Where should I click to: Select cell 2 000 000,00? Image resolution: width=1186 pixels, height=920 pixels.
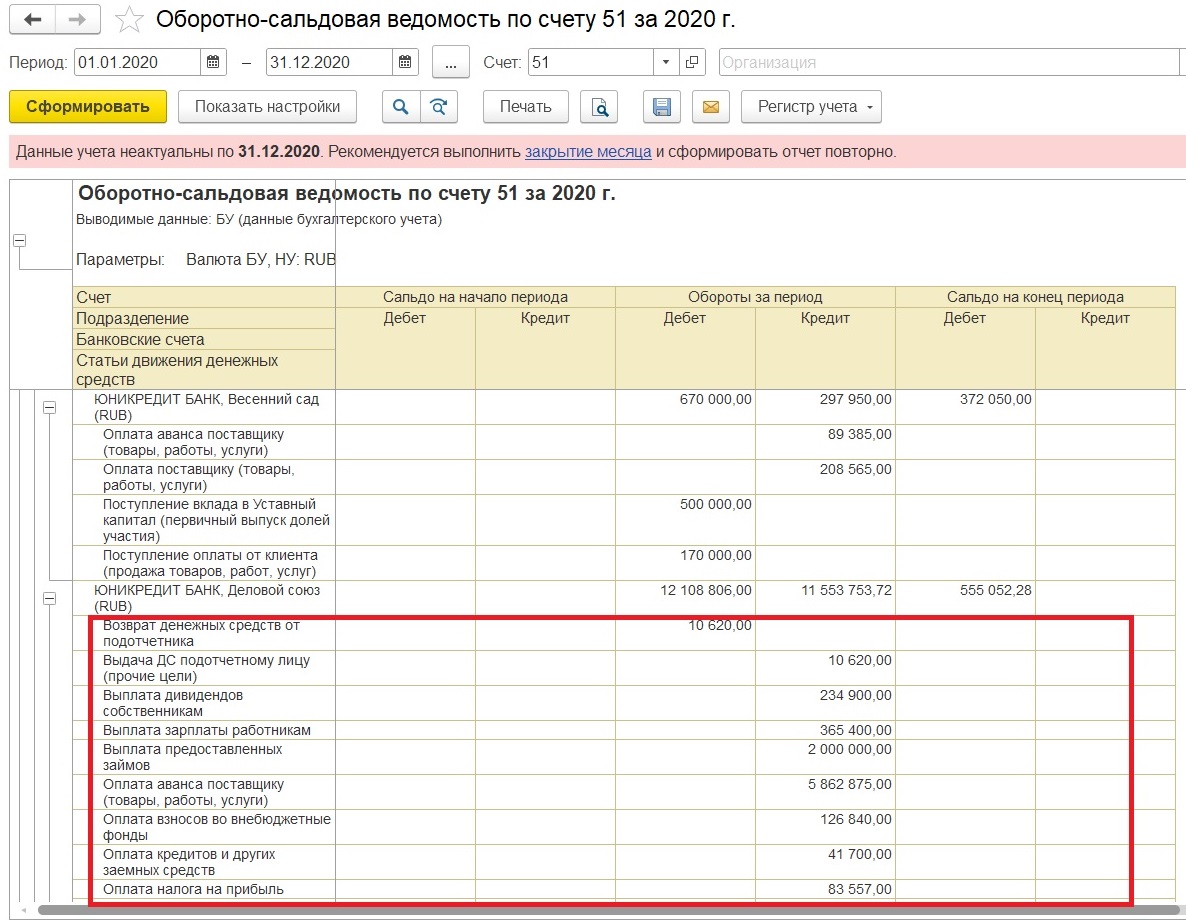coord(825,757)
